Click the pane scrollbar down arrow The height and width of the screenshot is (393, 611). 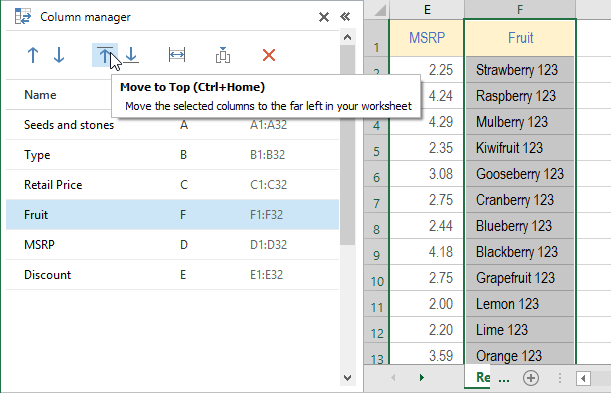click(347, 377)
